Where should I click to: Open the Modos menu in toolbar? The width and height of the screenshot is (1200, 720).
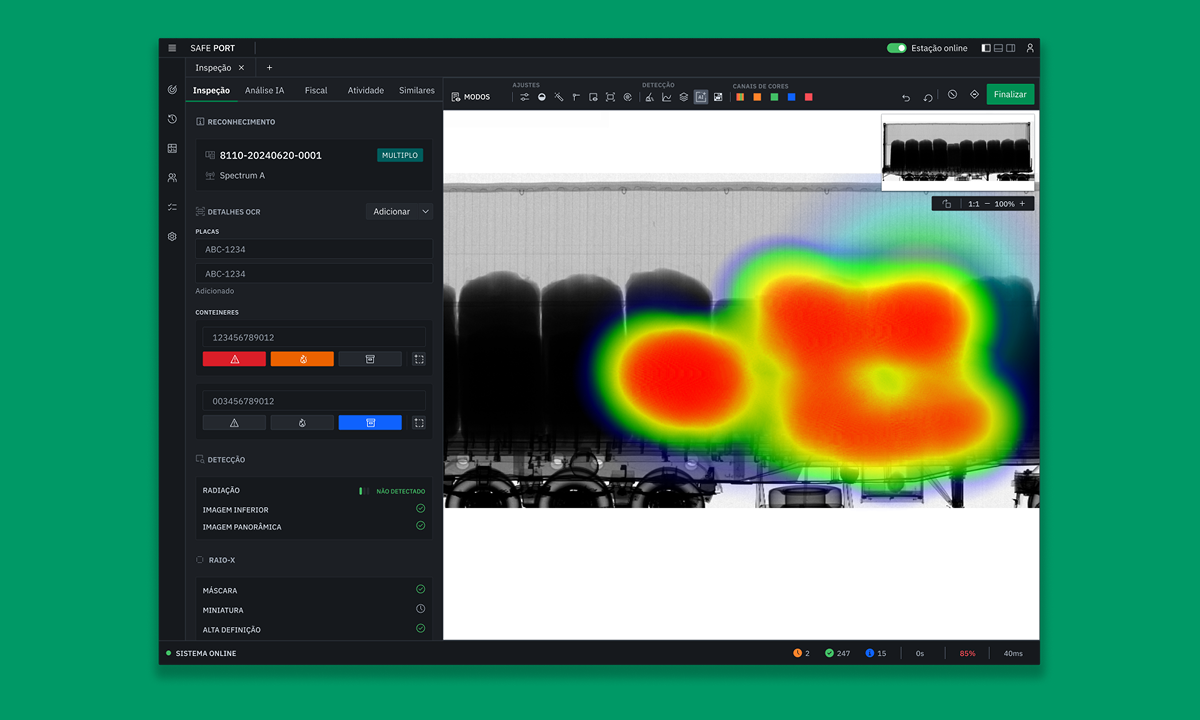coord(471,97)
